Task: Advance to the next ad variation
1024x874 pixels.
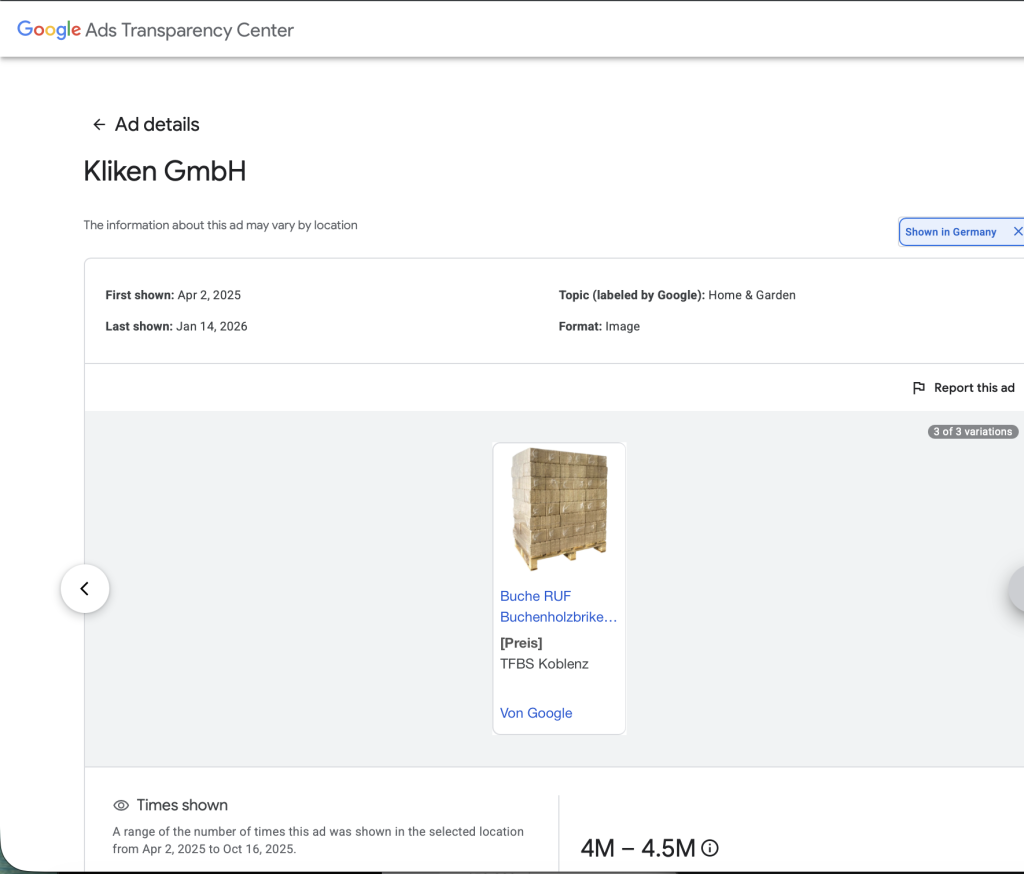Action: point(1017,589)
